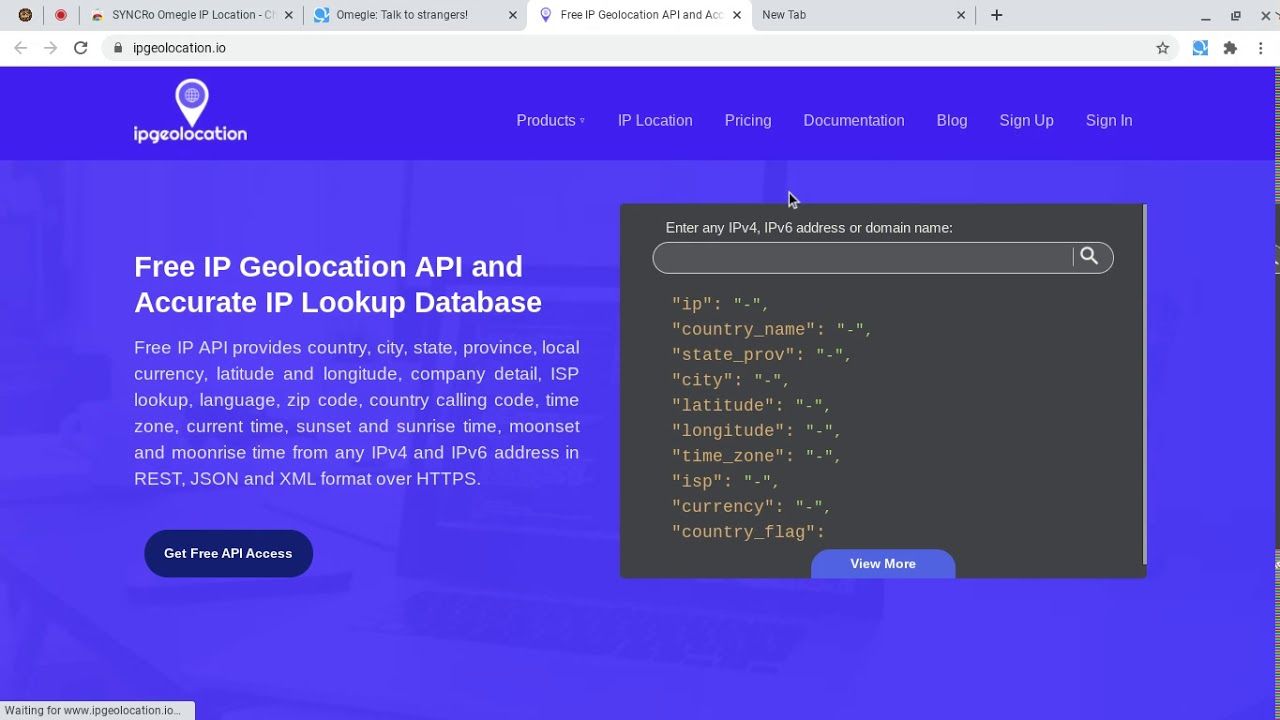This screenshot has width=1280, height=720.
Task: Select the first pinned tab with brown icon
Action: 25,15
